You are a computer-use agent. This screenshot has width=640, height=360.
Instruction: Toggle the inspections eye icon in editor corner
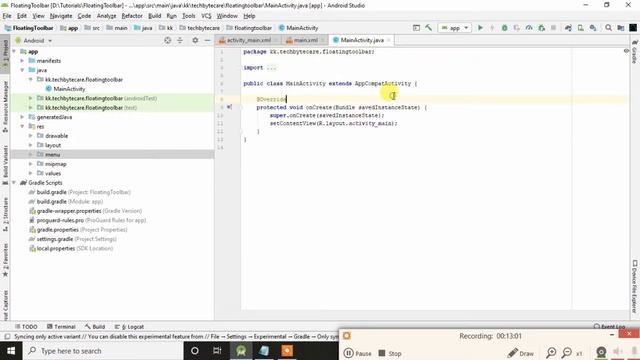point(626,51)
